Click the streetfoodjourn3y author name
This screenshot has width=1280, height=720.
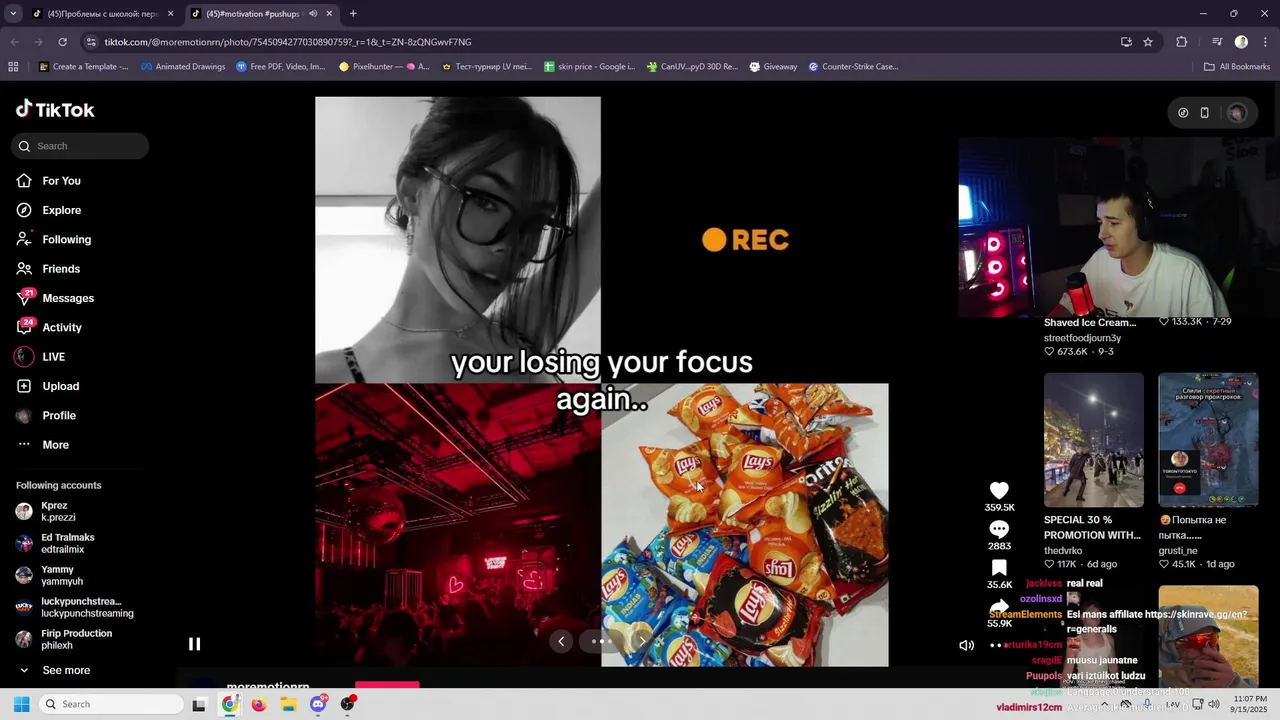pyautogui.click(x=1082, y=338)
